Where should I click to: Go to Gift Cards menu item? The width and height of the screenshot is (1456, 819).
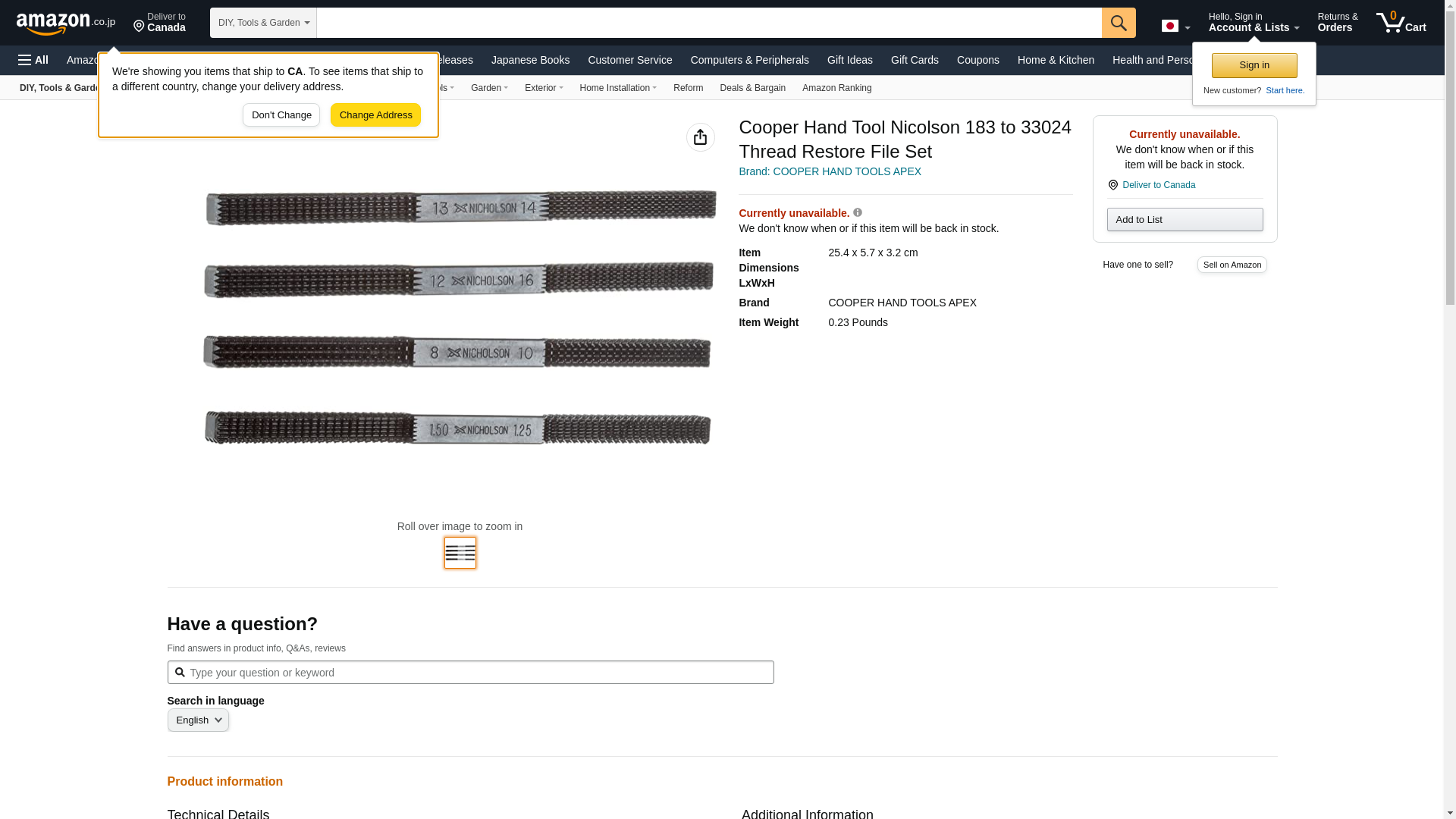click(914, 60)
